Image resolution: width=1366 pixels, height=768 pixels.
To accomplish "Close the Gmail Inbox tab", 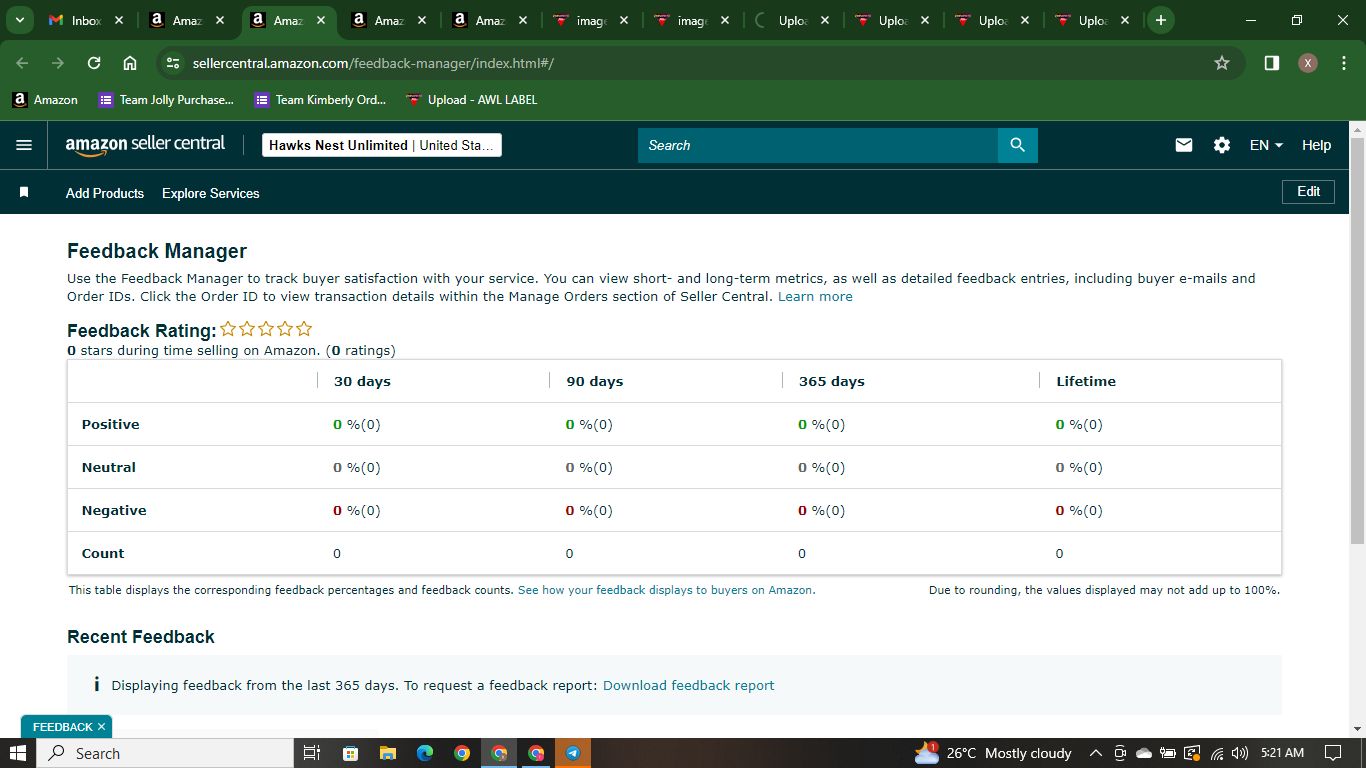I will click(119, 20).
